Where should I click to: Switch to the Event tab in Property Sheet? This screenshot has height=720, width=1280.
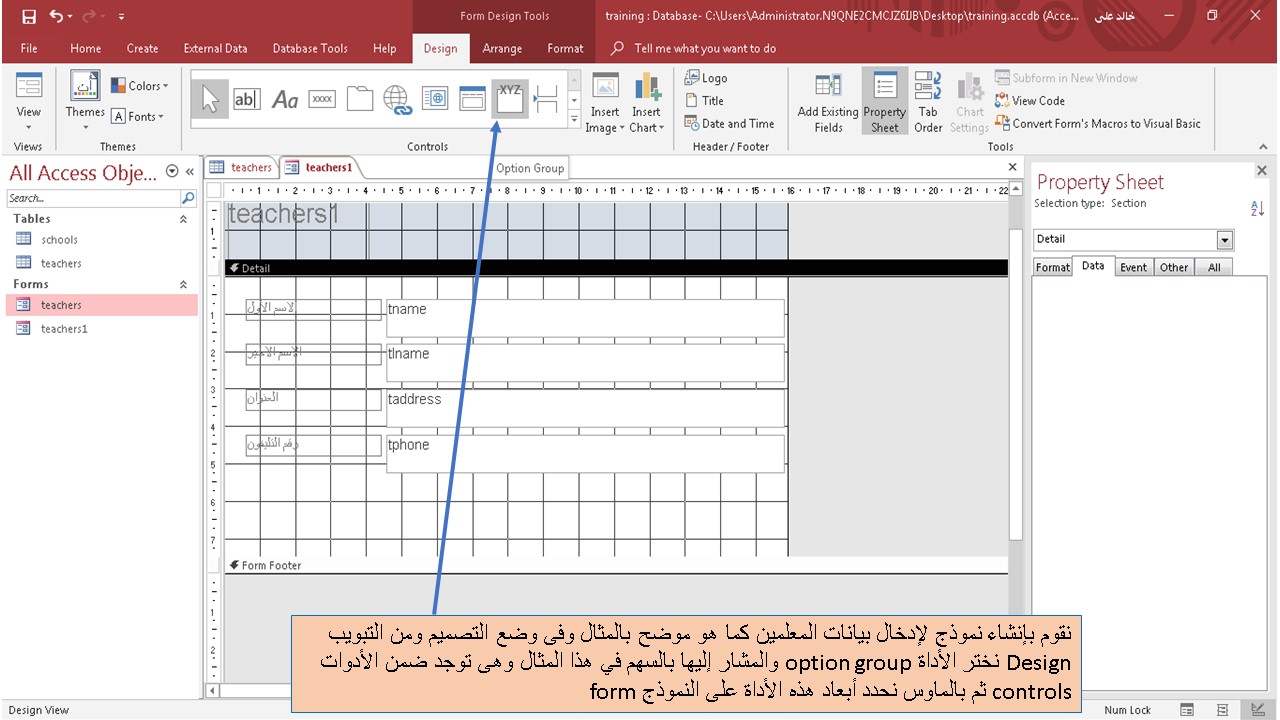click(1133, 267)
